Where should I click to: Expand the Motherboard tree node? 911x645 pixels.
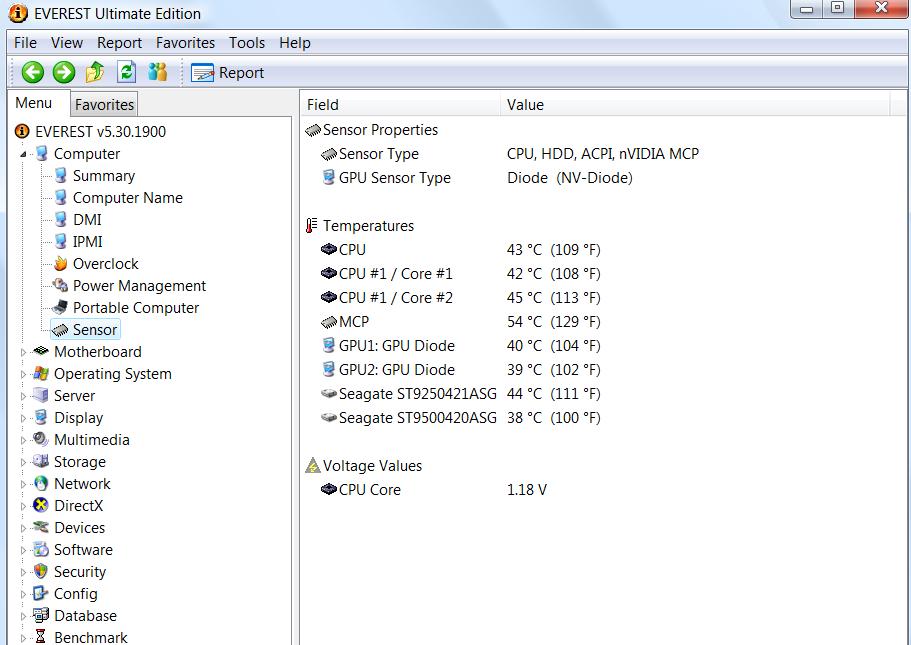click(x=23, y=352)
